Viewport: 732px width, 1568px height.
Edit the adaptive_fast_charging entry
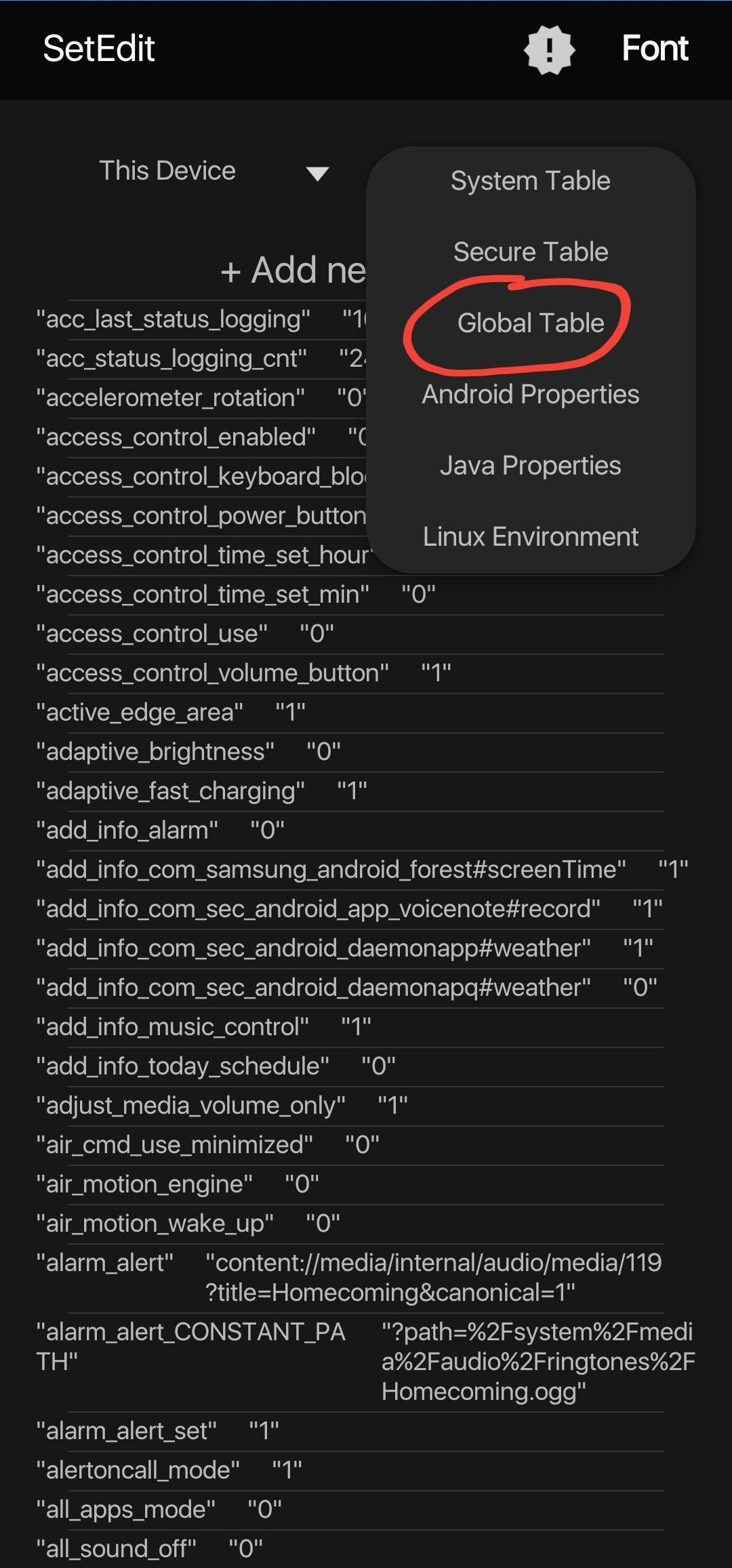pos(202,791)
